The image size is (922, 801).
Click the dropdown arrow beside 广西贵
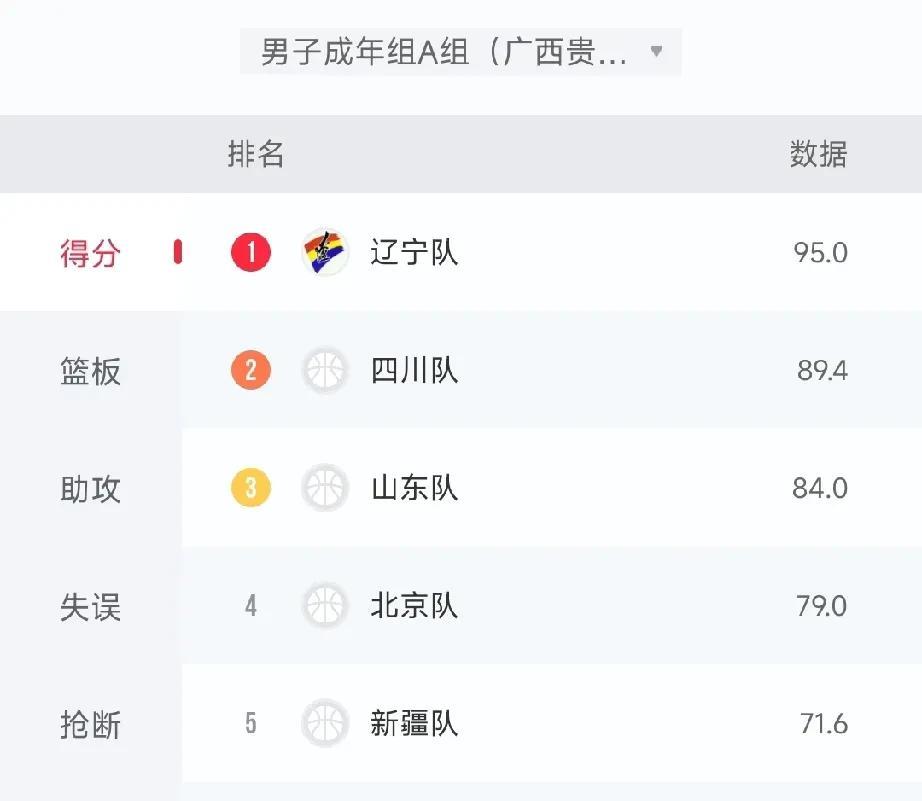[x=657, y=52]
